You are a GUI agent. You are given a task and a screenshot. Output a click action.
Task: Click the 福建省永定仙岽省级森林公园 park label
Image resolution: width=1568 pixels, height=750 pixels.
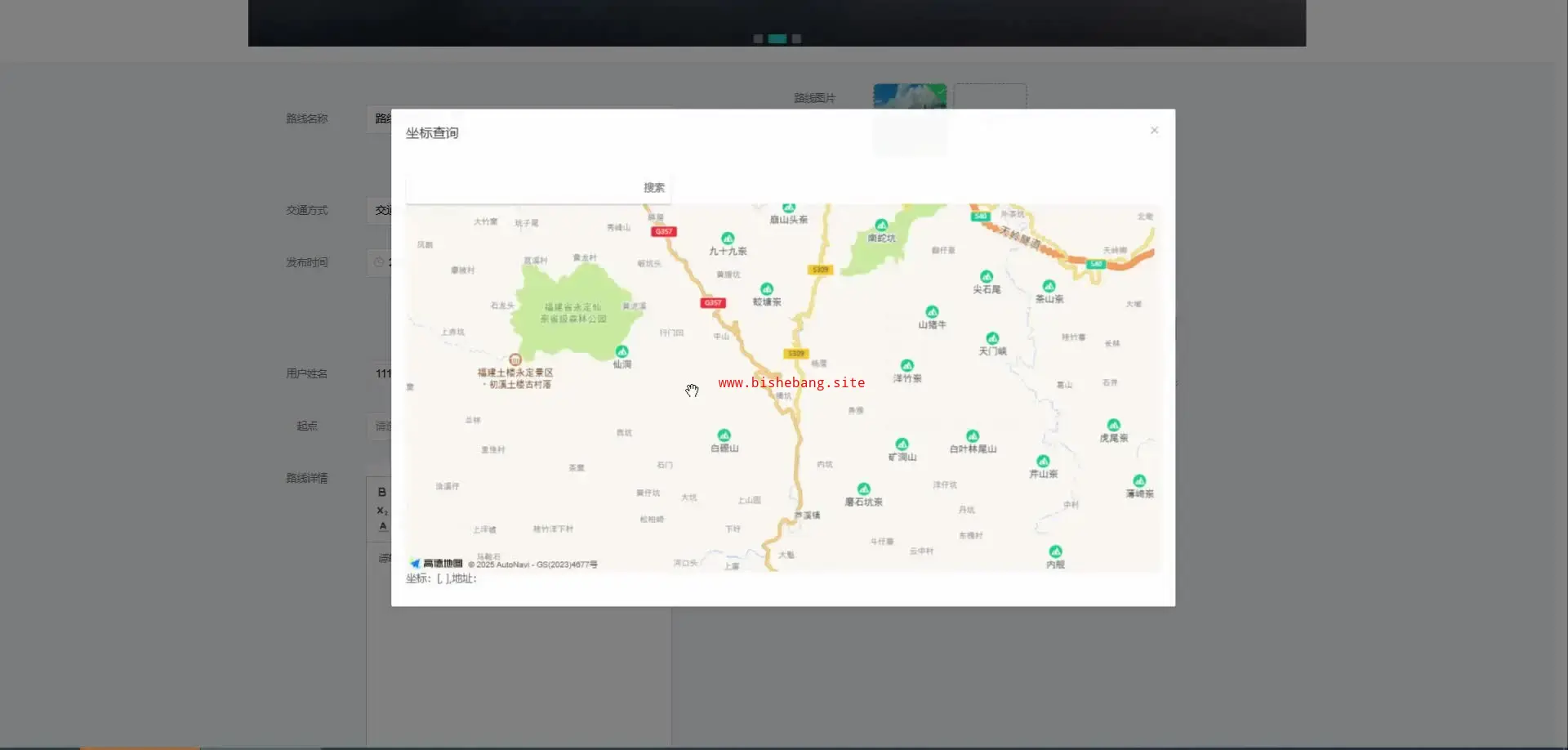pyautogui.click(x=573, y=313)
